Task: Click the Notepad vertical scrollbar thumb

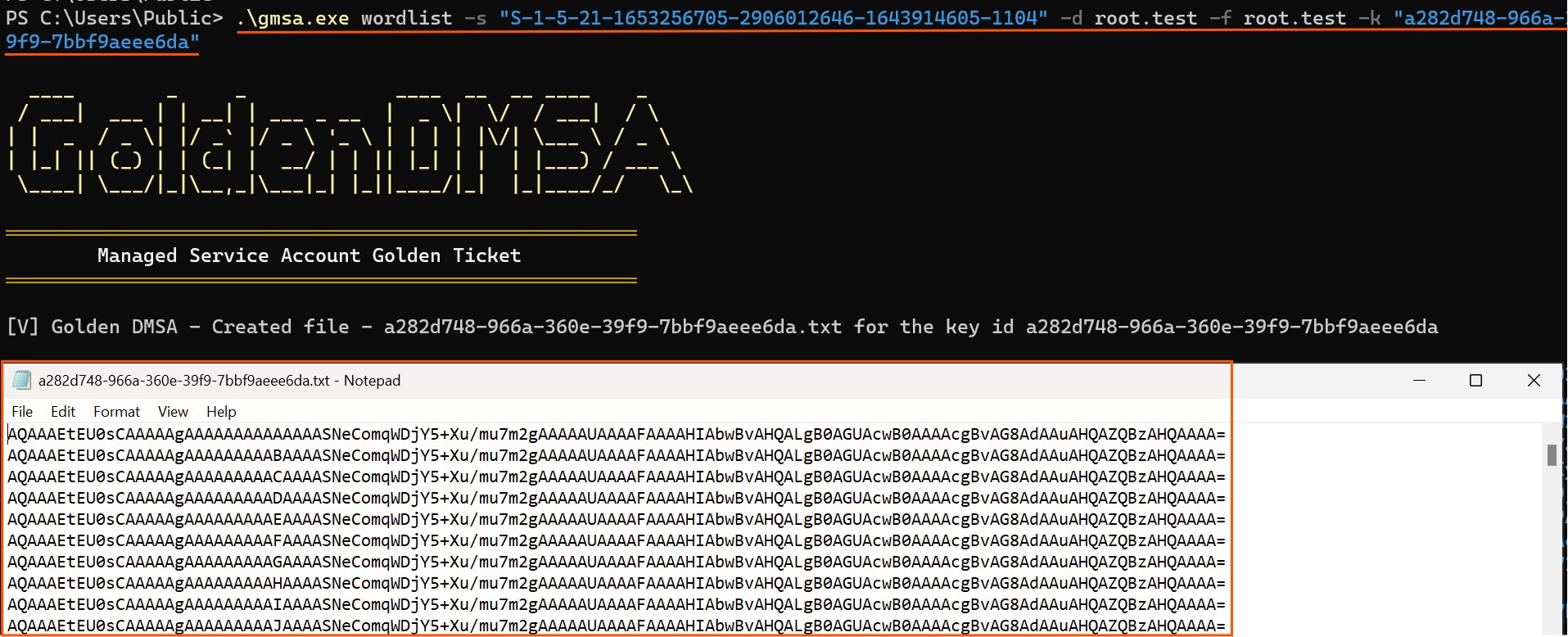Action: [1552, 454]
